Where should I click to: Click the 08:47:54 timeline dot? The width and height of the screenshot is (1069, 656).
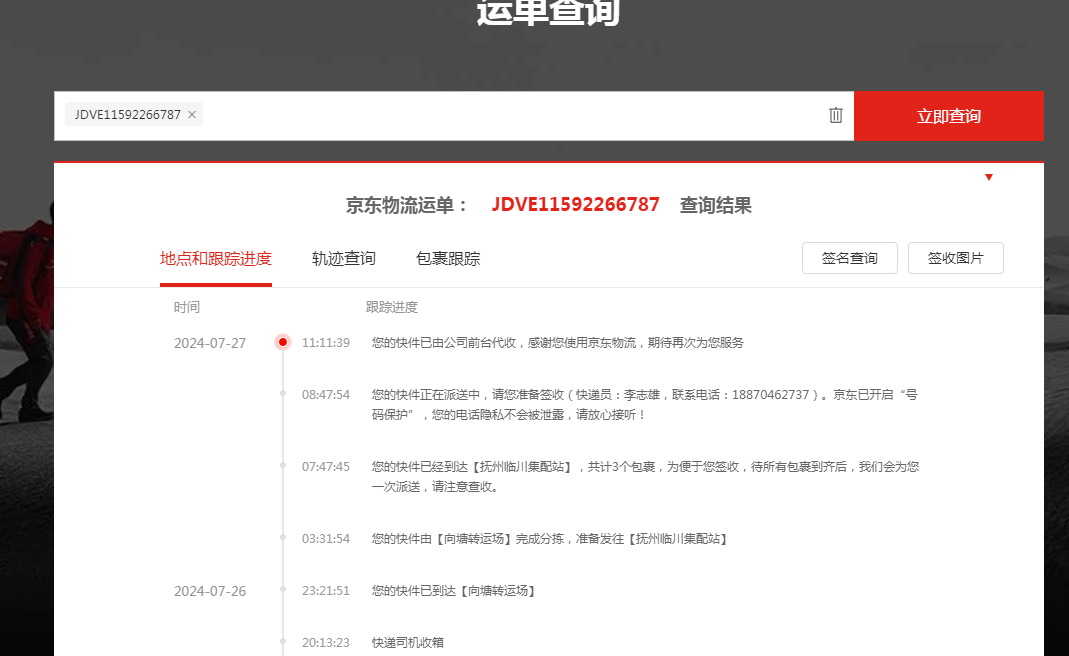coord(283,393)
